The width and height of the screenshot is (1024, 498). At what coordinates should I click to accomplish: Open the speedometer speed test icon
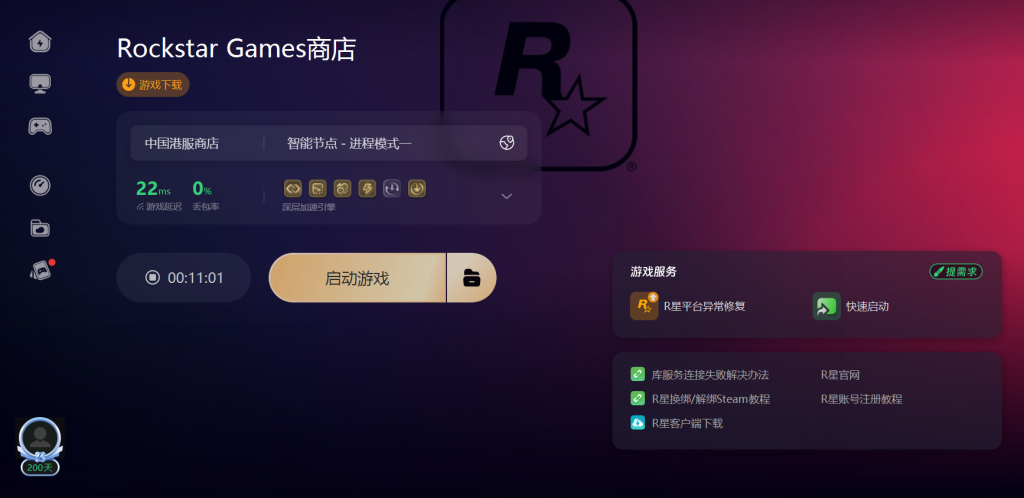click(40, 186)
